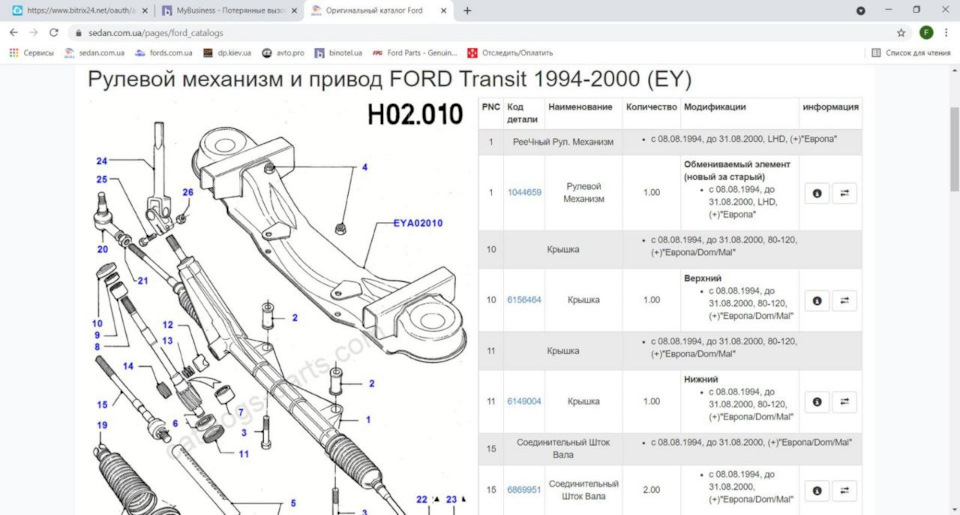Screen dimensions: 960x515
Task: Select callout number 19 in diagram
Action: 102,424
